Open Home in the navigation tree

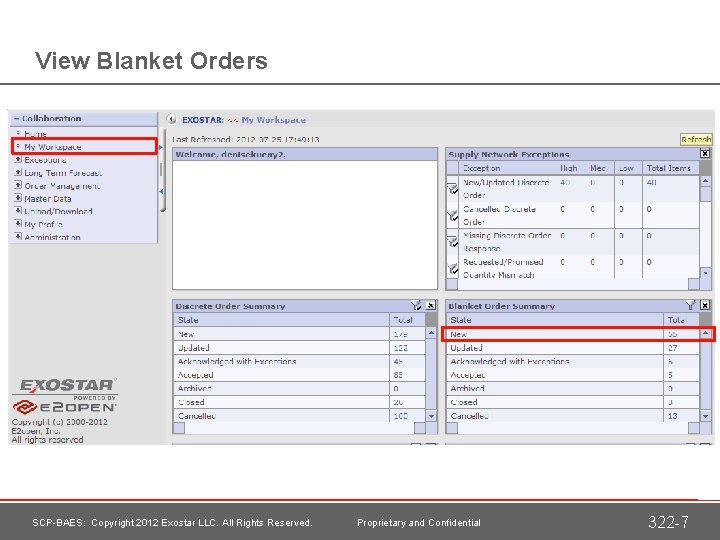(35, 134)
